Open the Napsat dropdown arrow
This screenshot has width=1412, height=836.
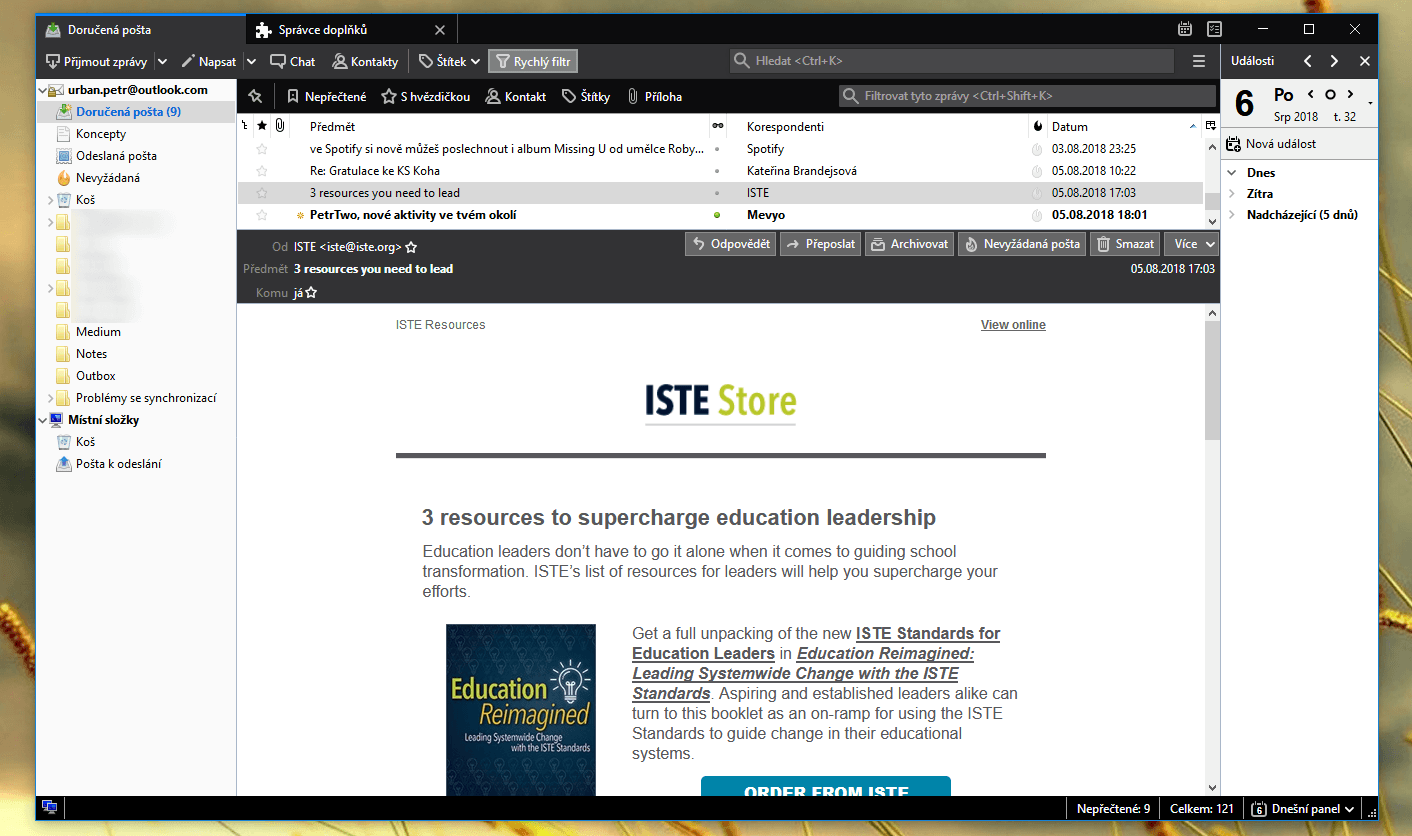coord(251,62)
